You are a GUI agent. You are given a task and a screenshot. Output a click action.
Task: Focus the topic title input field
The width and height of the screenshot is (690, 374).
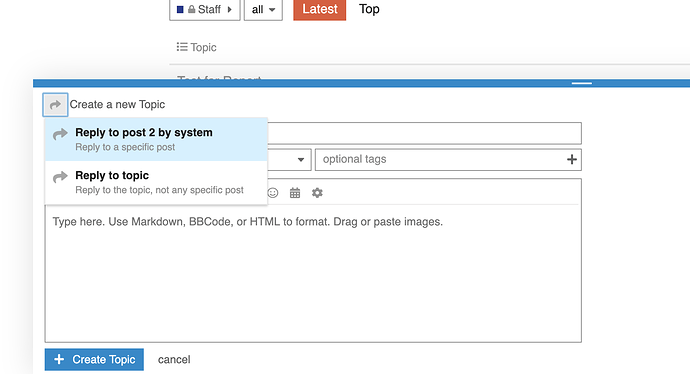(x=424, y=133)
